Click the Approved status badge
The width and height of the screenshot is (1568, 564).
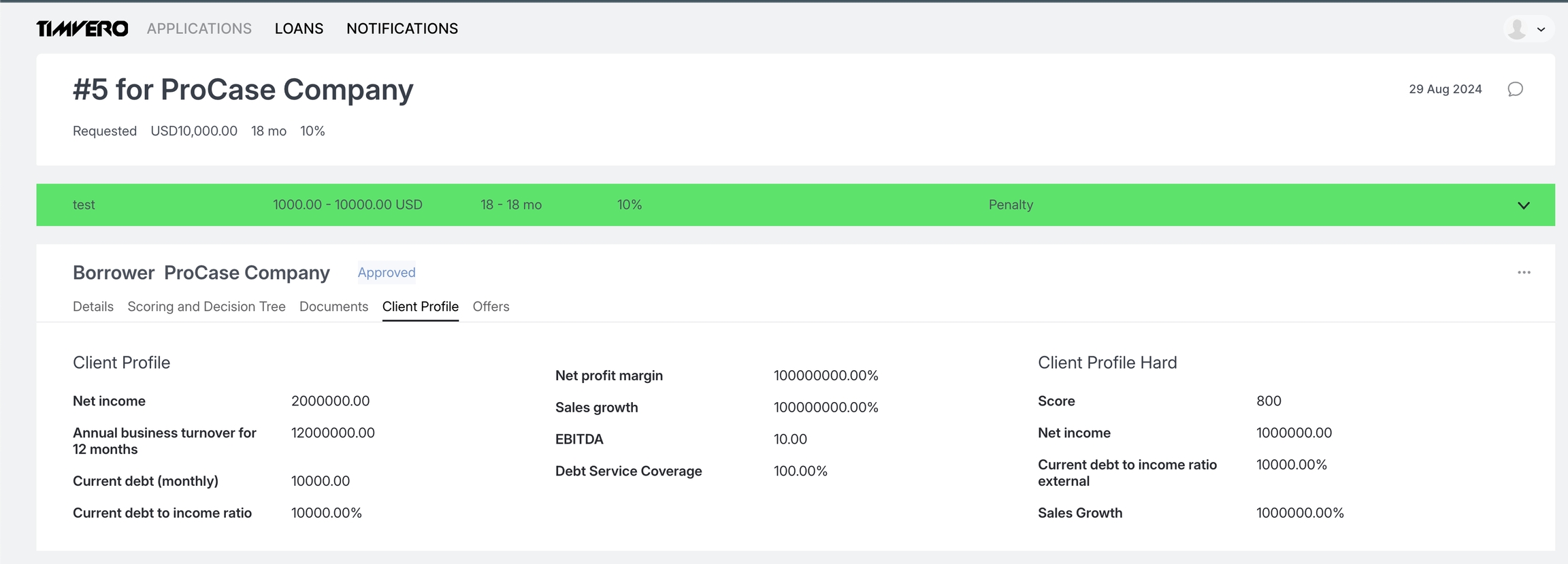(387, 272)
